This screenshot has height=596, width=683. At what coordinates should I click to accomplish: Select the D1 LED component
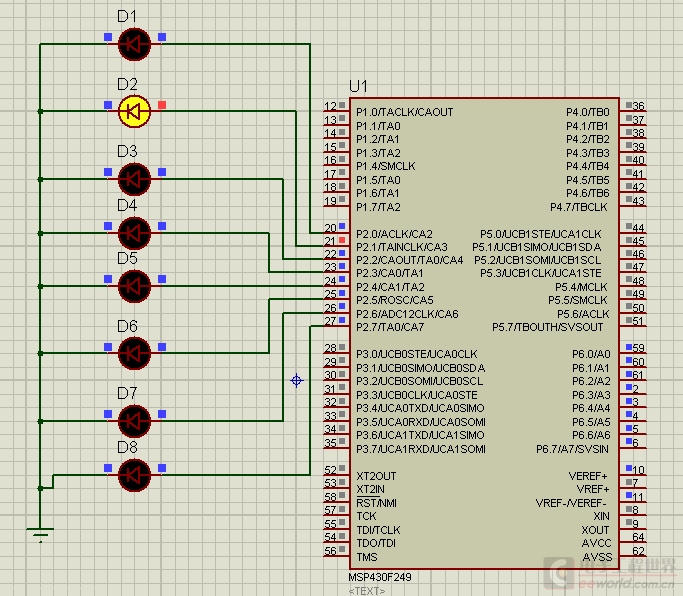pyautogui.click(x=134, y=44)
